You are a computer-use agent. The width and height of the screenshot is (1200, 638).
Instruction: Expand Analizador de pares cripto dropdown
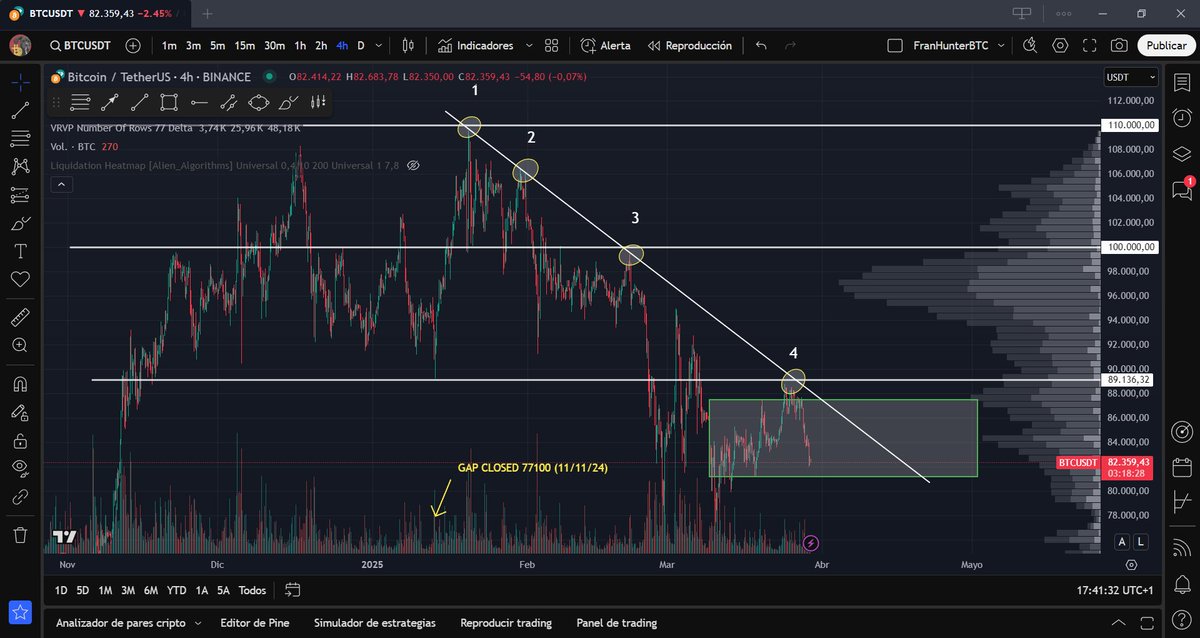[x=197, y=623]
